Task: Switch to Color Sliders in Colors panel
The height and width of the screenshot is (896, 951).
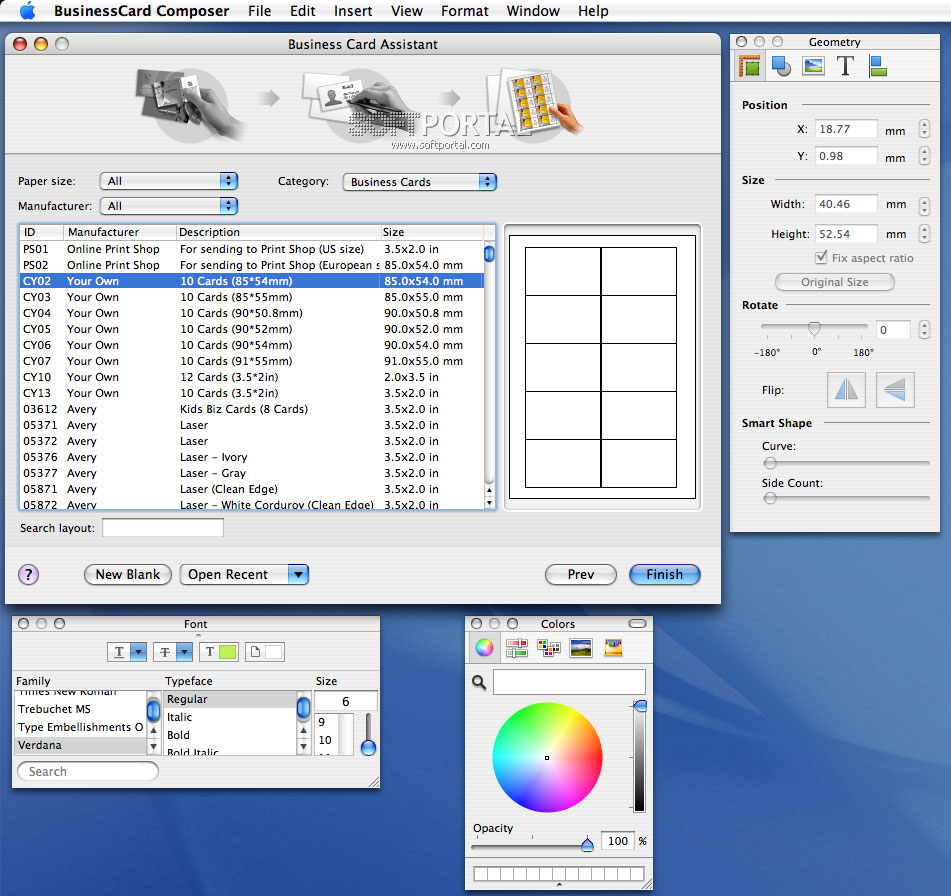Action: click(x=516, y=648)
